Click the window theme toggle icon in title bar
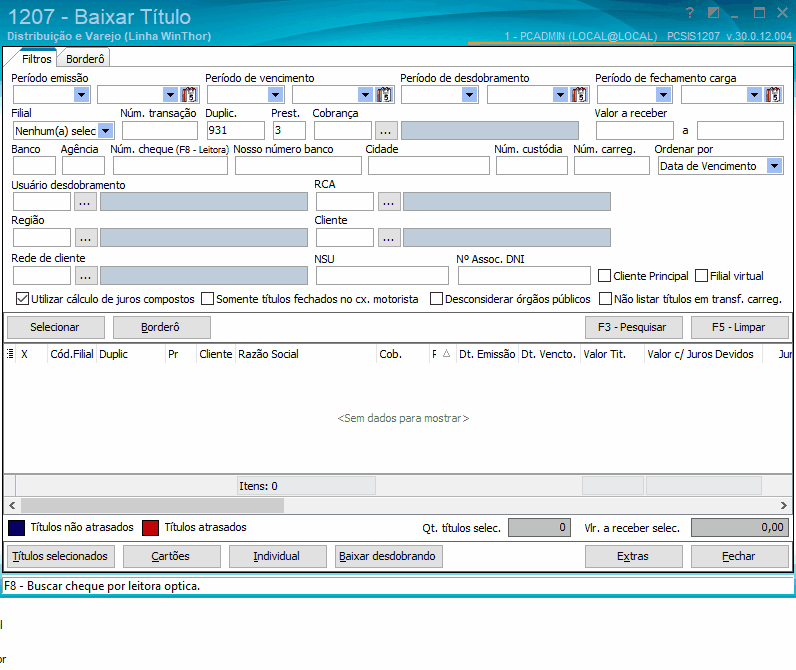The height and width of the screenshot is (670, 796). pyautogui.click(x=713, y=13)
